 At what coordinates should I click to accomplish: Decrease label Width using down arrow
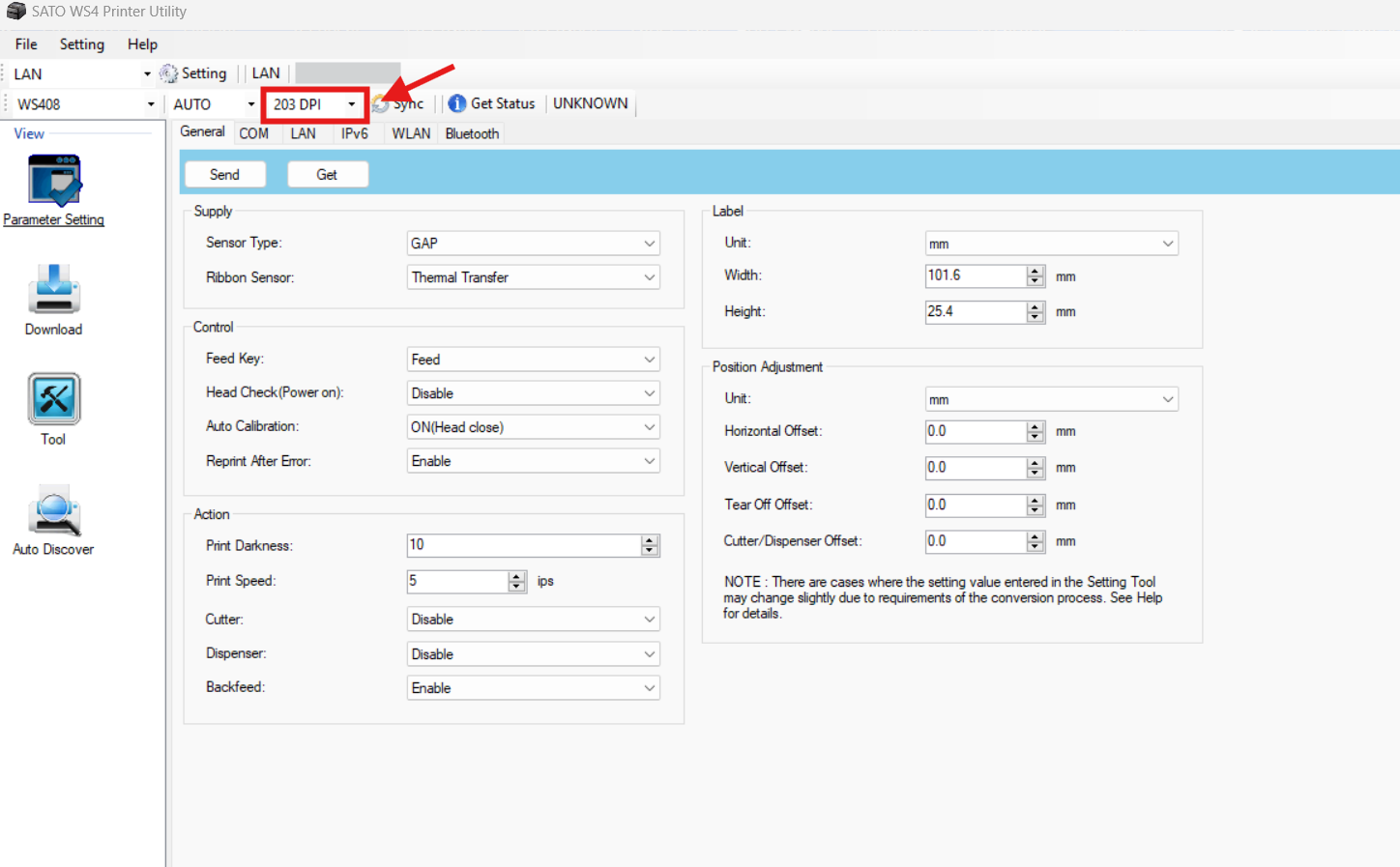coord(1035,281)
